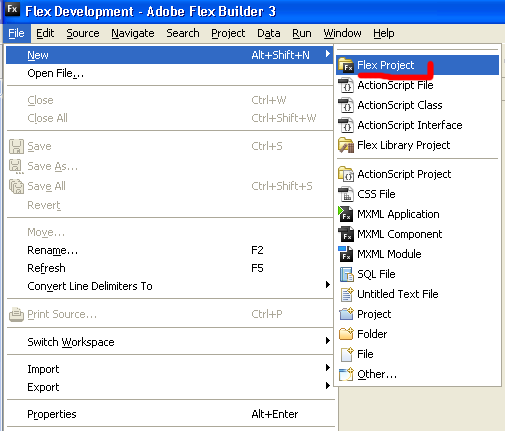Viewport: 505px width, 431px height.
Task: Select the Move... menu entry
Action: (169, 232)
